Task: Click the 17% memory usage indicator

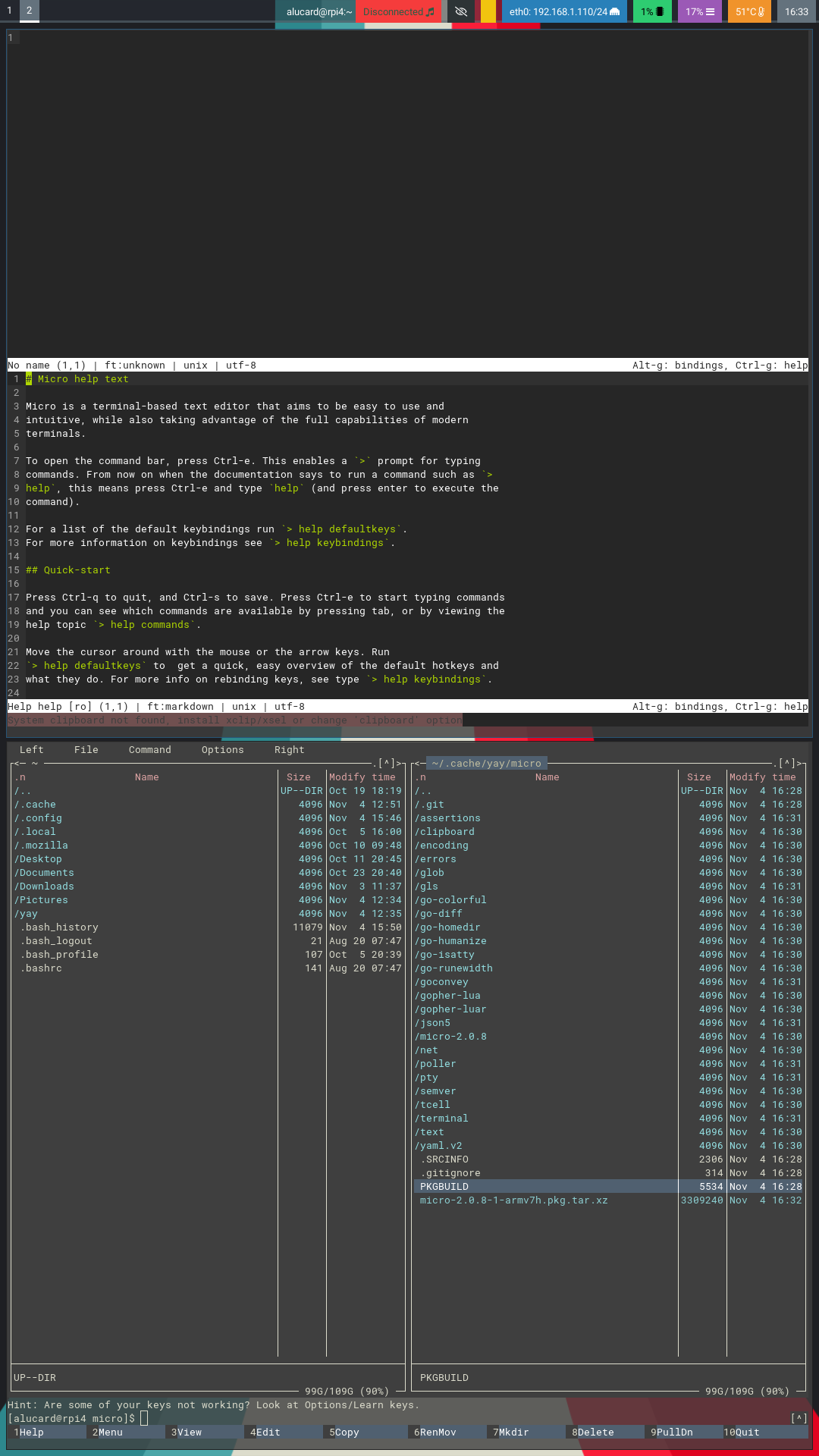Action: point(700,11)
